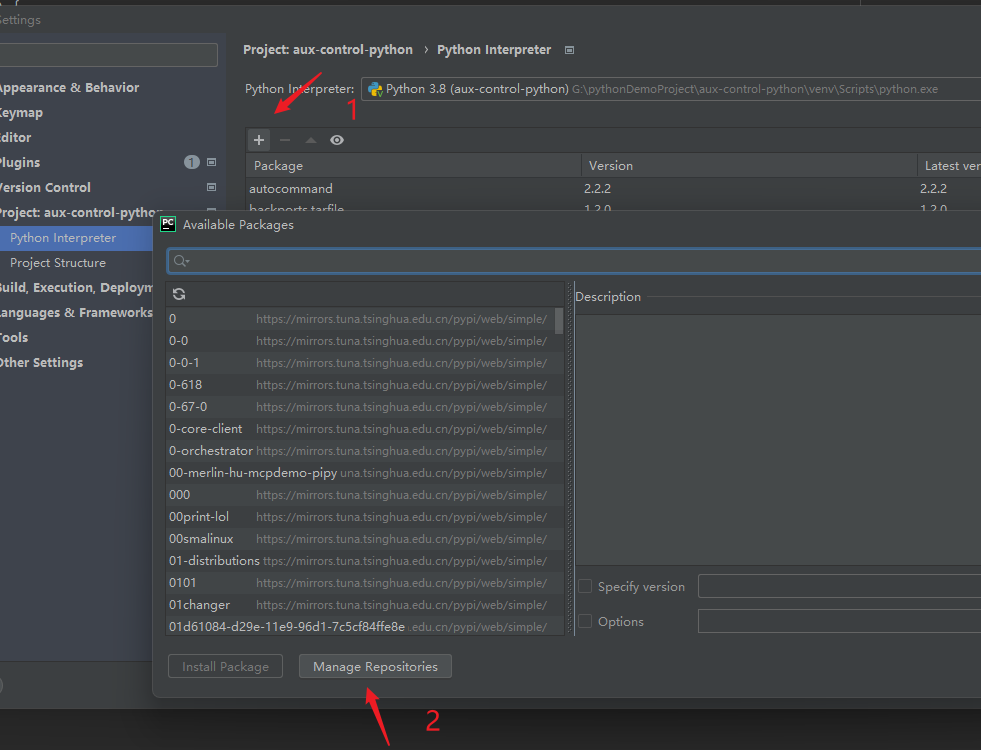Click the Package column header
The image size is (981, 750).
(x=414, y=166)
